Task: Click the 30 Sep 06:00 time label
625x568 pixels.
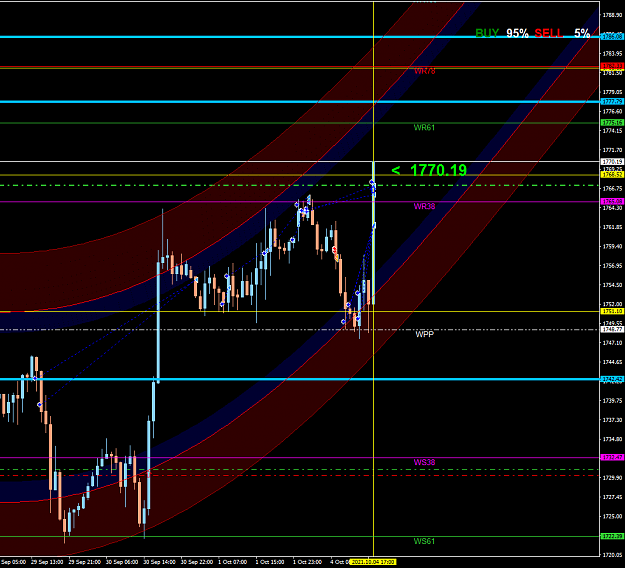Action: (x=122, y=562)
